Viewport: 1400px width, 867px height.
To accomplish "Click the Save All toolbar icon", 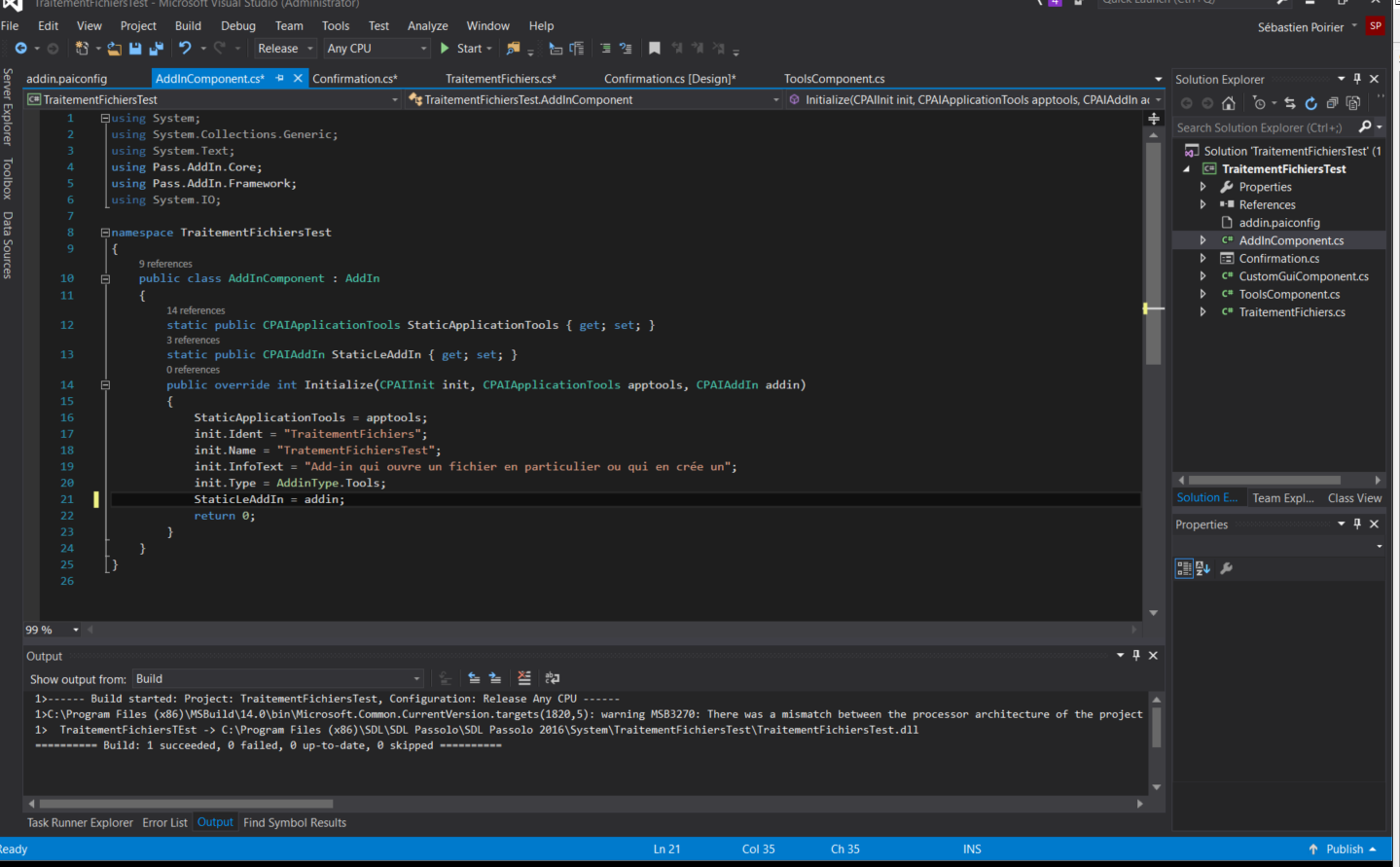I will pyautogui.click(x=156, y=49).
